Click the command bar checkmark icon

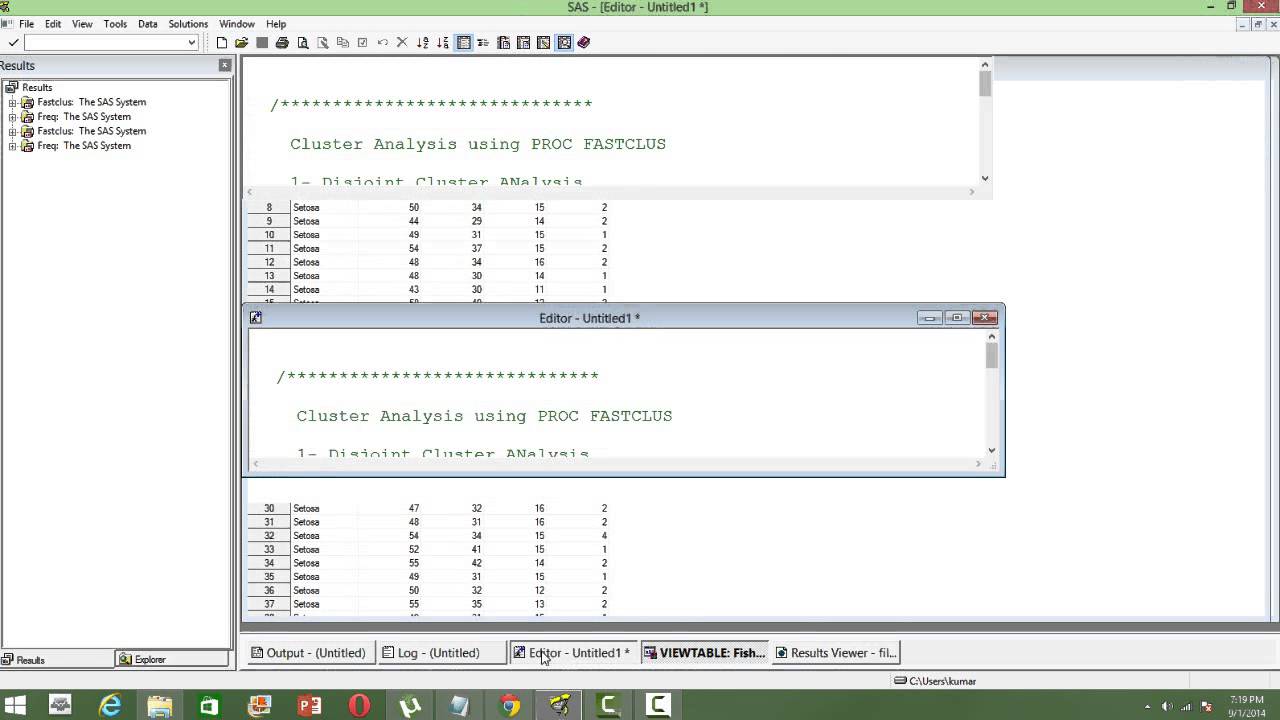13,43
